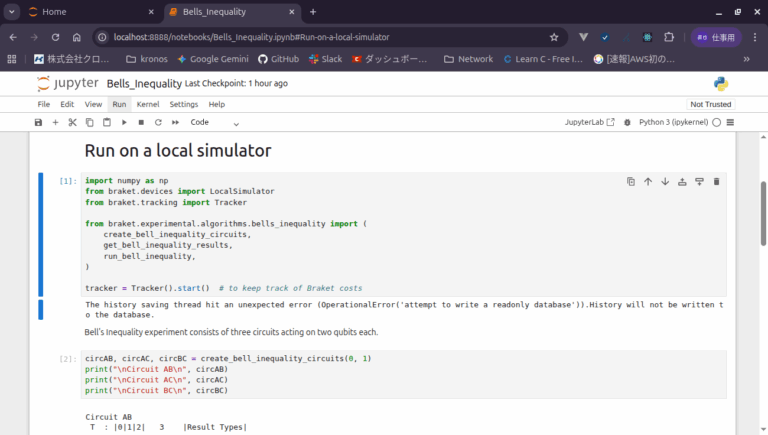This screenshot has width=768, height=435.
Task: Open a new browser tab
Action: coord(313,12)
